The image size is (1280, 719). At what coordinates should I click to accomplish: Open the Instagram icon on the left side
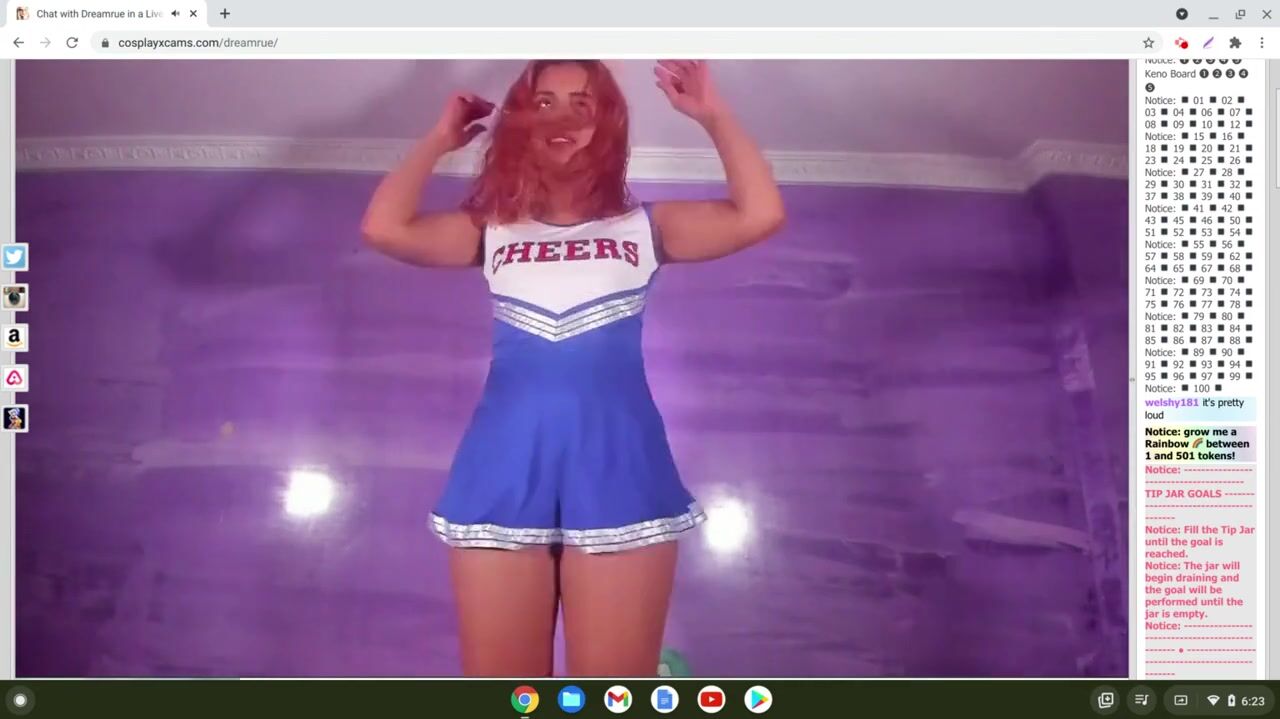click(14, 297)
